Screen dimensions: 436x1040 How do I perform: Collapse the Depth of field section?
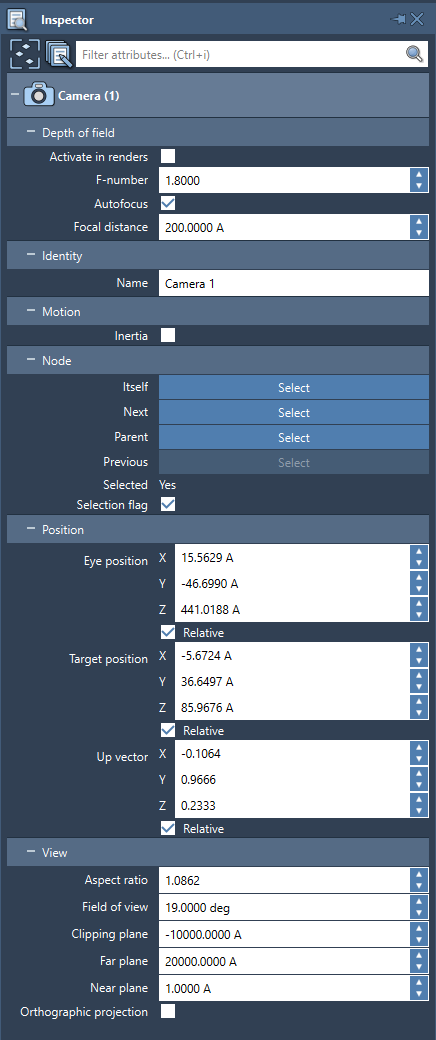click(30, 132)
